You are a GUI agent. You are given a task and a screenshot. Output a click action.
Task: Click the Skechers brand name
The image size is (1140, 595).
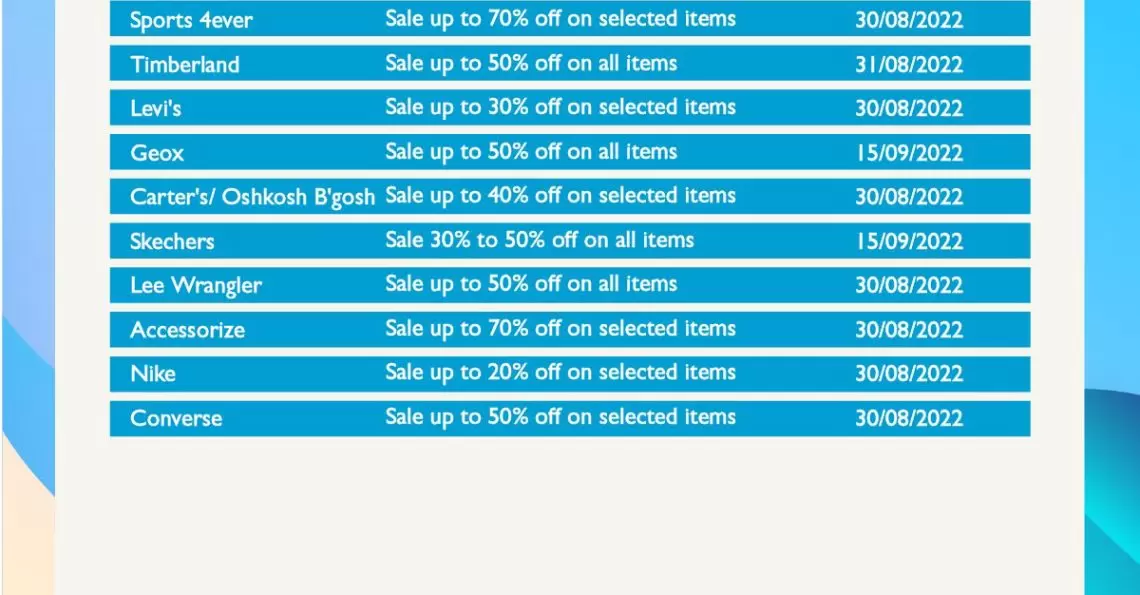[x=172, y=241]
